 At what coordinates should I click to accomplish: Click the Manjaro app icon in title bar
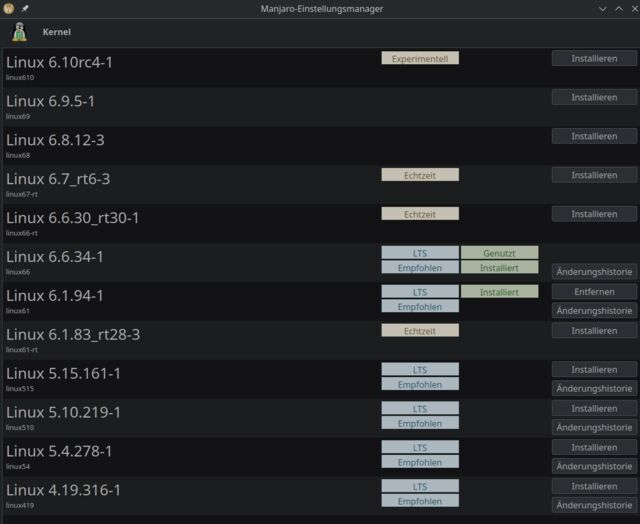(x=8, y=8)
